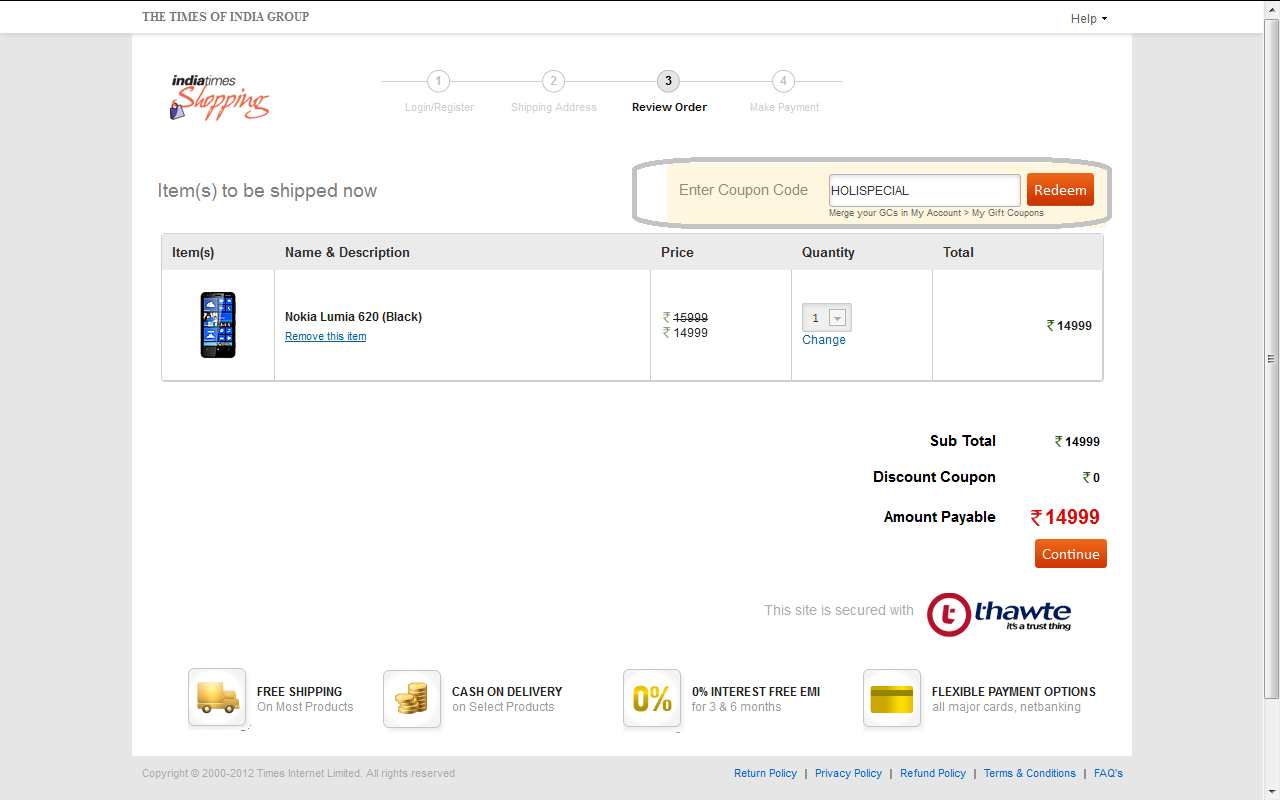The height and width of the screenshot is (800, 1280).
Task: Go to step 1 Login/Register
Action: (439, 81)
